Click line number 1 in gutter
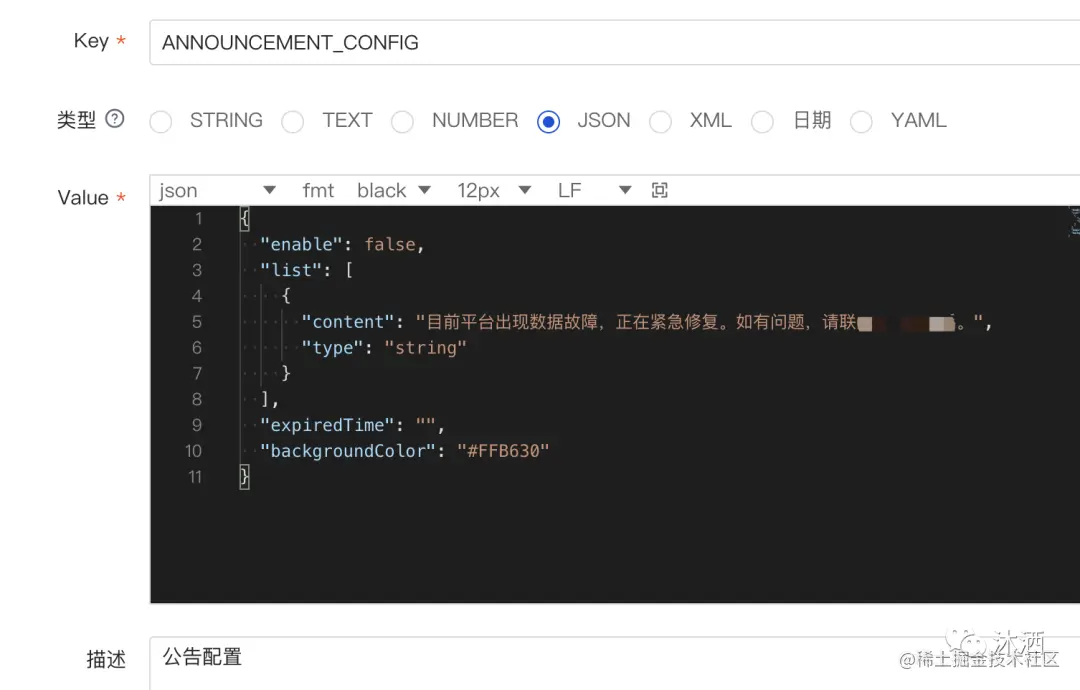The width and height of the screenshot is (1080, 690). (x=198, y=218)
